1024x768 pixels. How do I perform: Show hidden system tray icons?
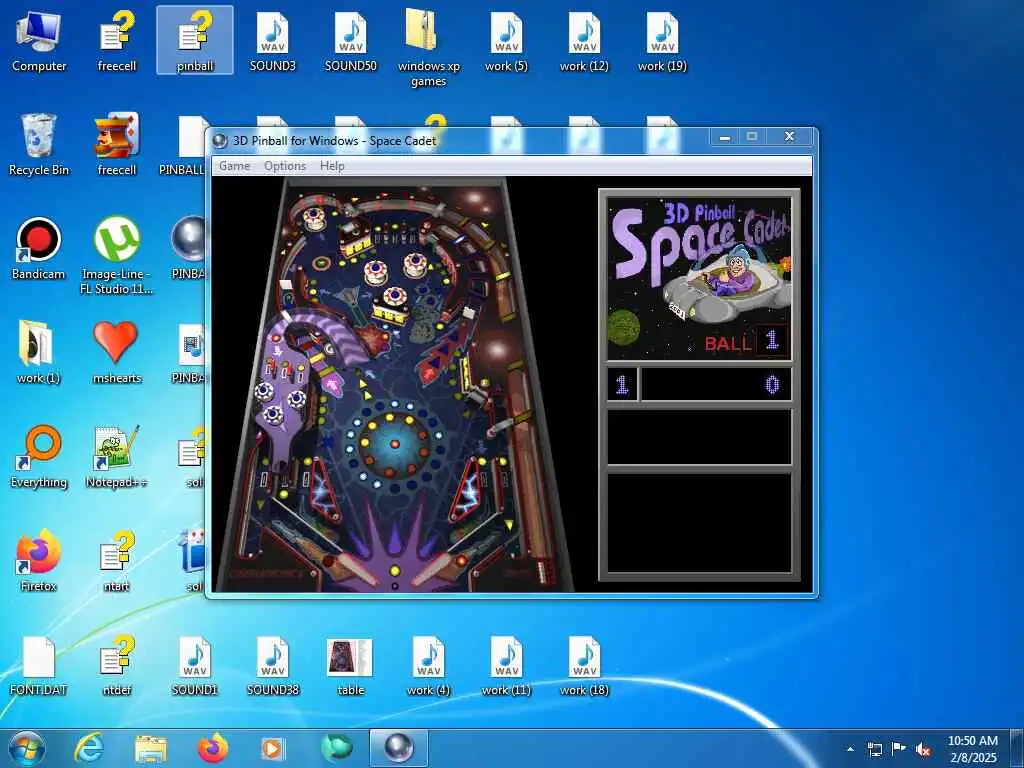(850, 749)
